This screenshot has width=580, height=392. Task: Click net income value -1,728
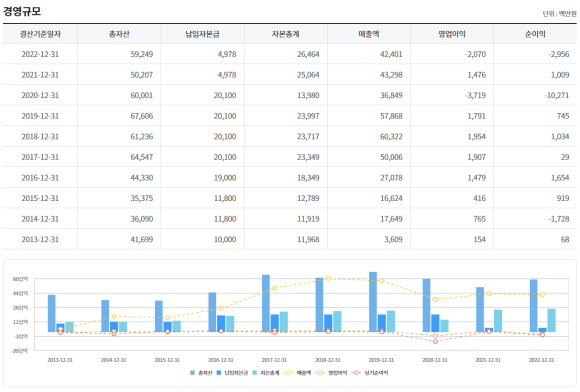point(559,219)
